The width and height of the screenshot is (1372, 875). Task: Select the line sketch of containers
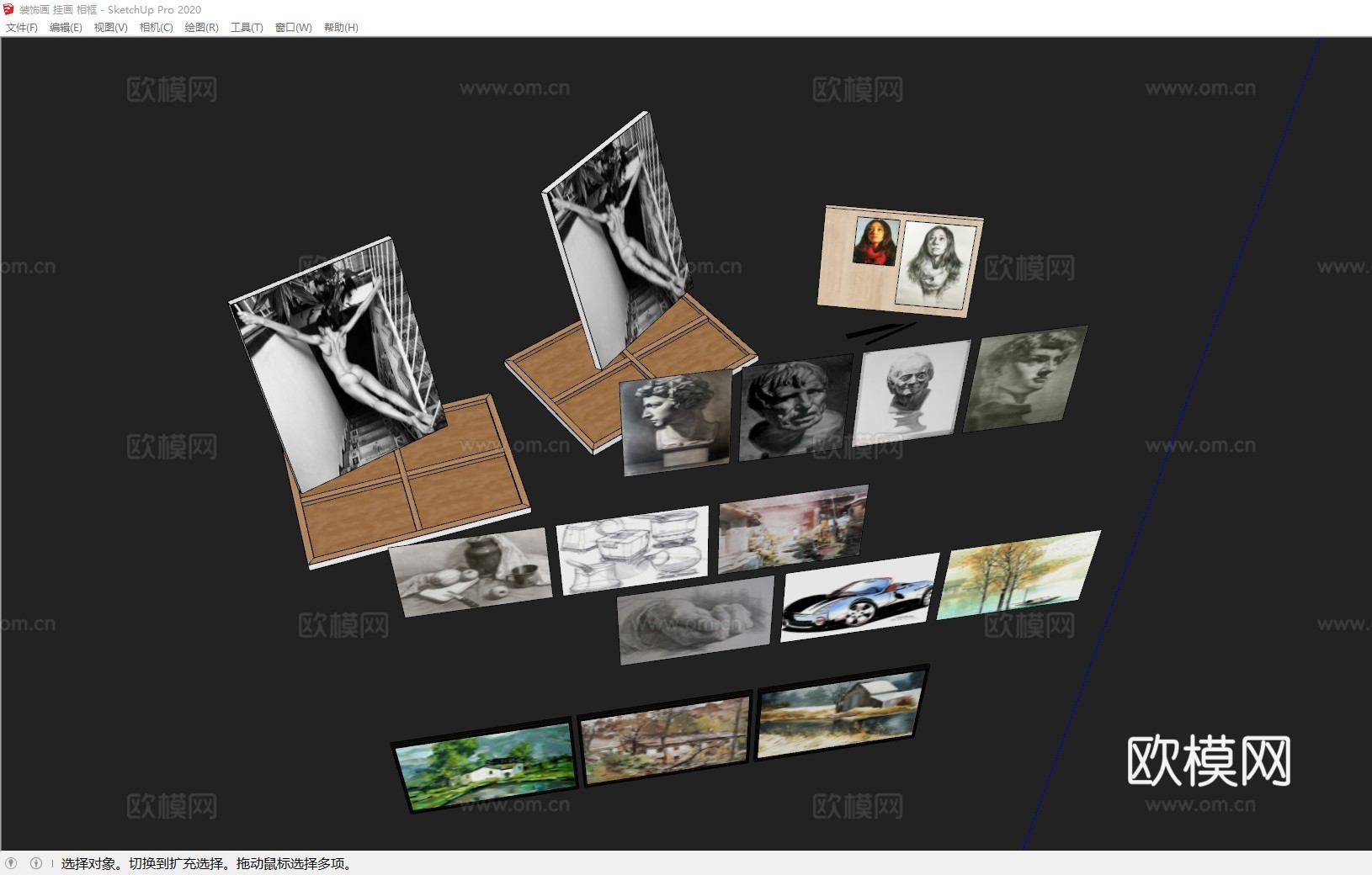pyautogui.click(x=632, y=550)
